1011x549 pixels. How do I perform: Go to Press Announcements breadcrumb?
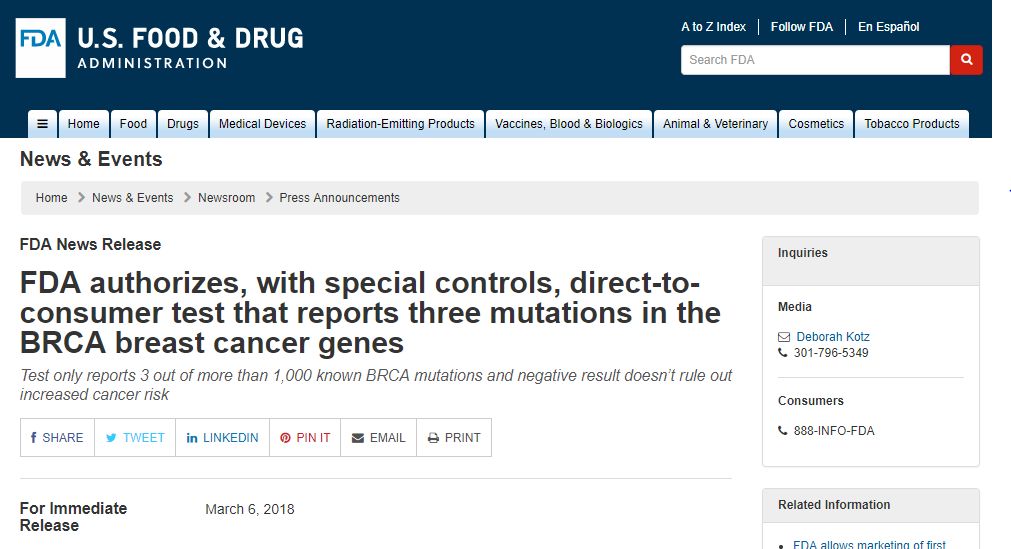click(339, 198)
